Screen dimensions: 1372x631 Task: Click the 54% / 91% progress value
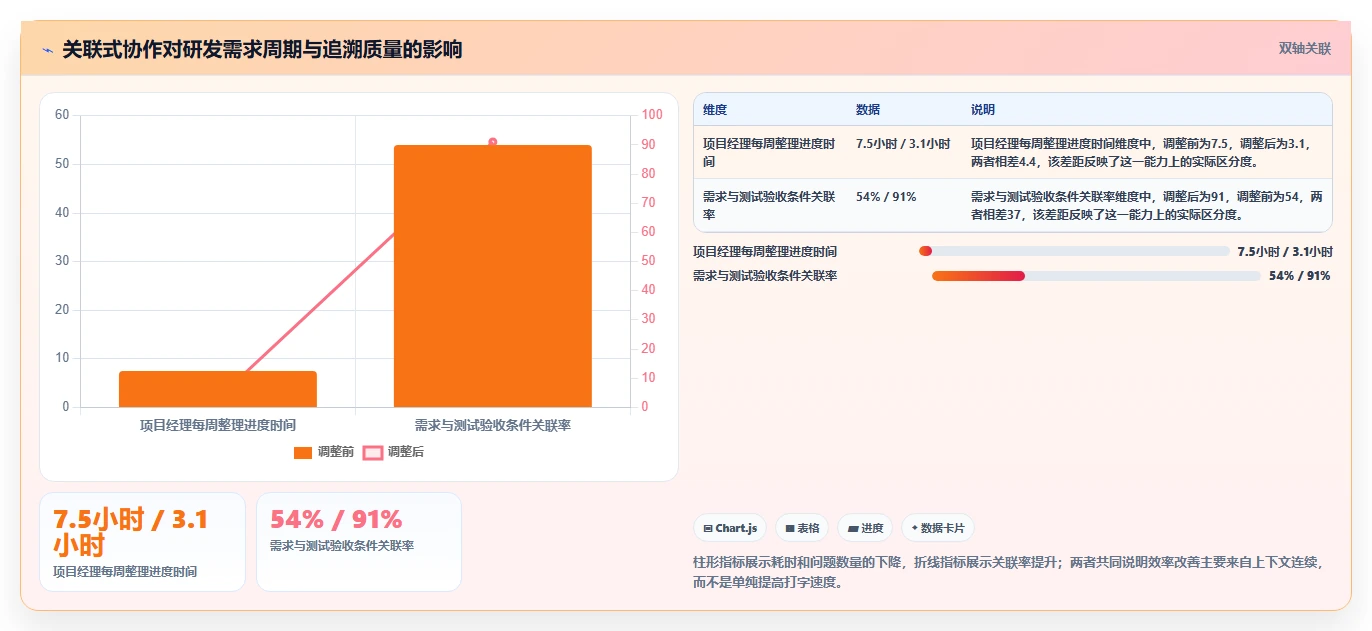click(1300, 276)
